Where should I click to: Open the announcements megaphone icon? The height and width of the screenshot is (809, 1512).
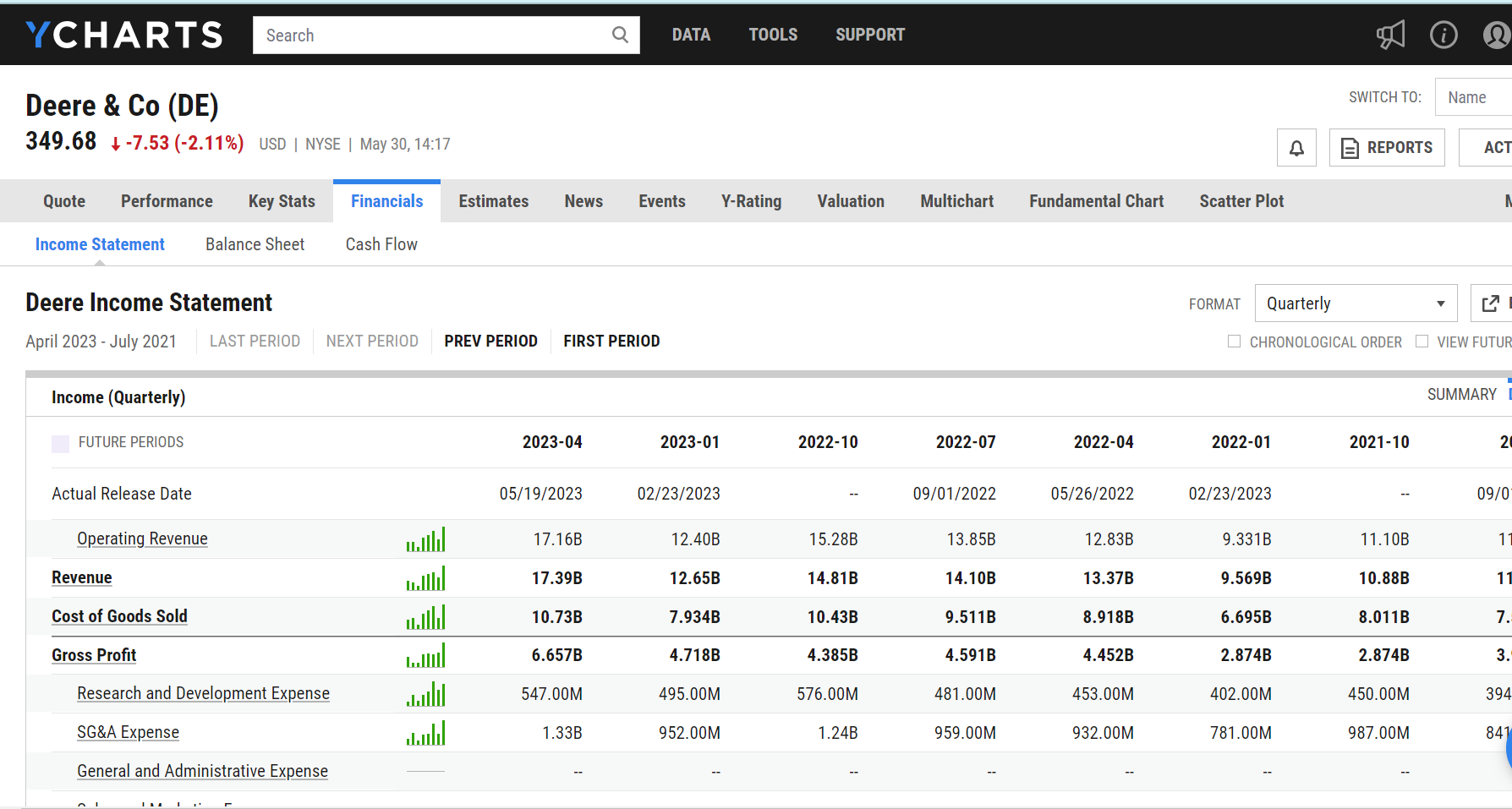coord(1391,35)
